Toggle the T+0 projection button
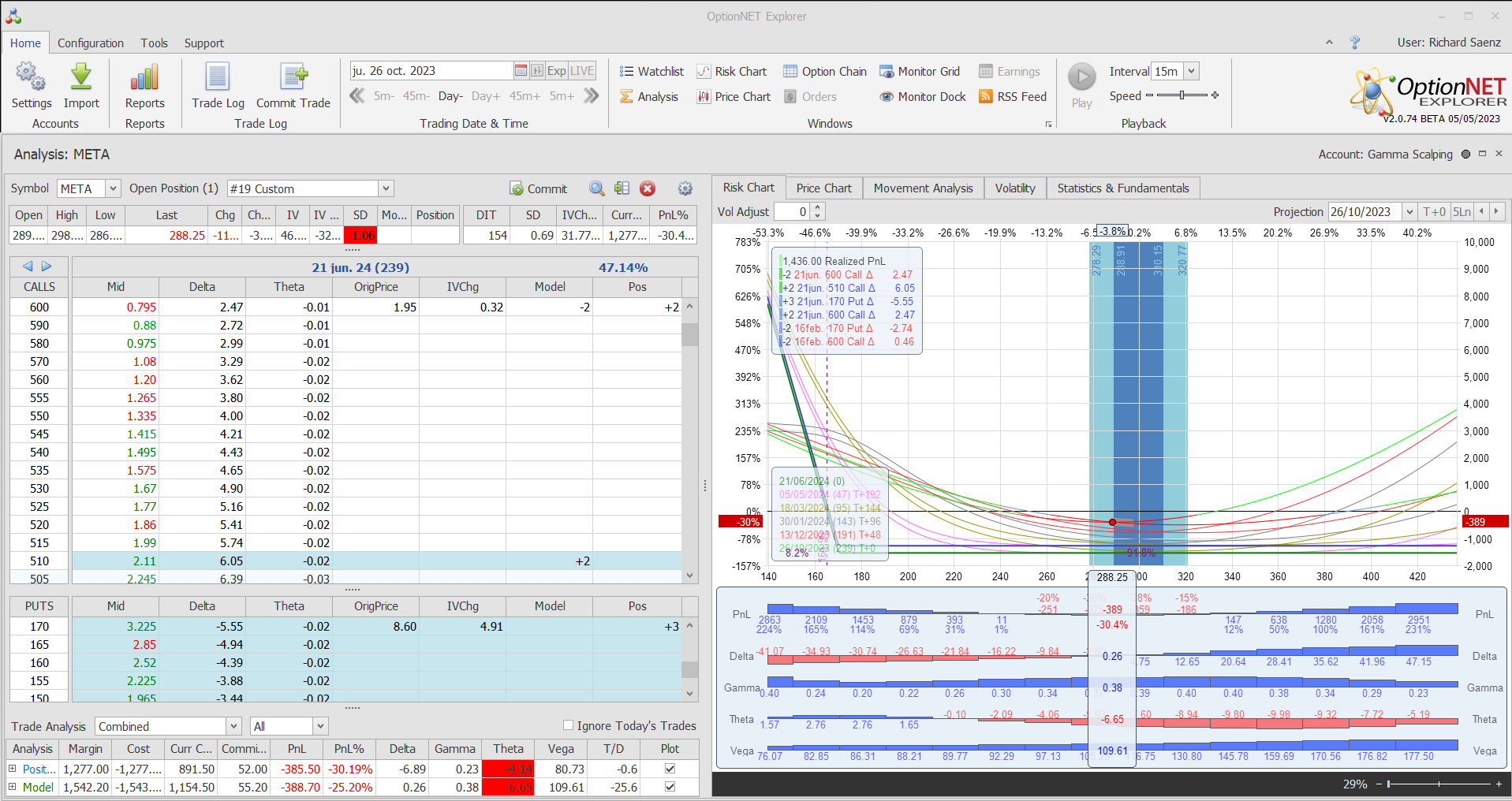 pos(1434,211)
